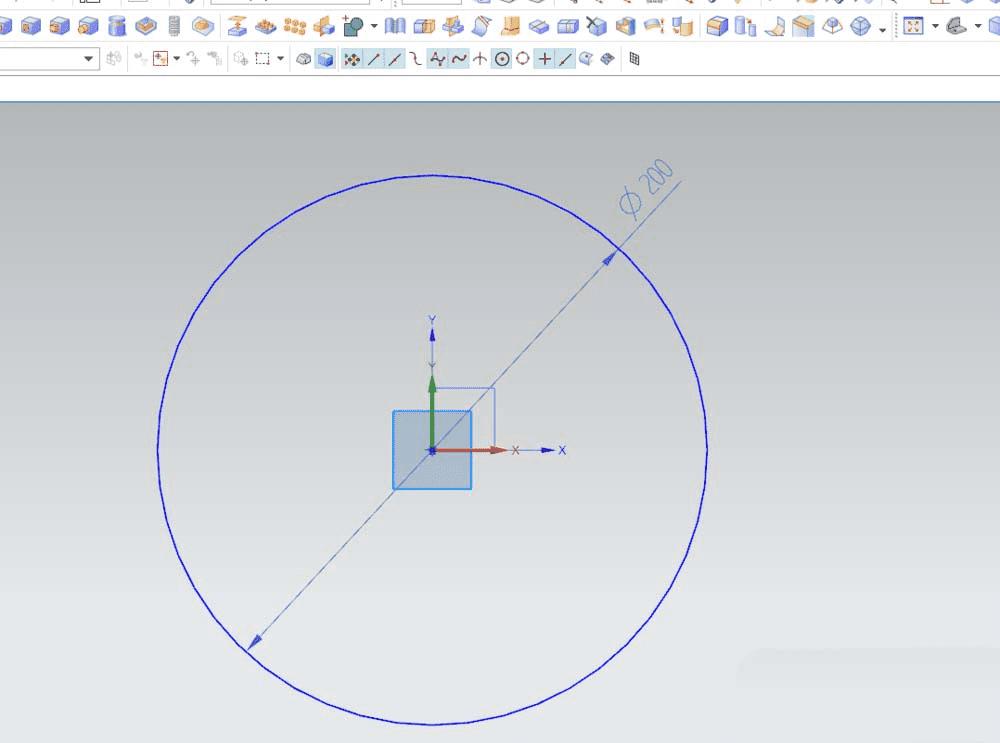Select the green Y axis arrow
This screenshot has height=743, width=1000.
[432, 413]
